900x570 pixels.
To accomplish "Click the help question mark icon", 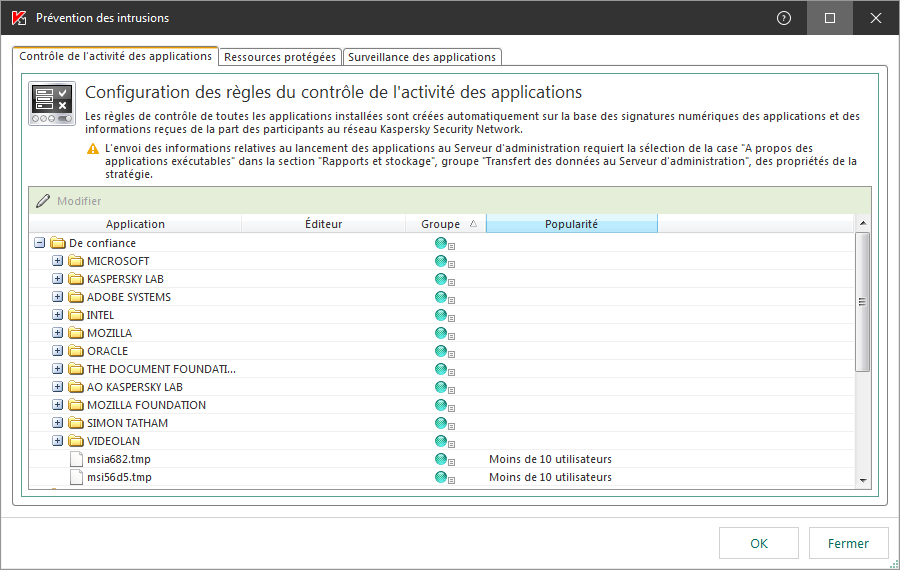I will coord(784,18).
